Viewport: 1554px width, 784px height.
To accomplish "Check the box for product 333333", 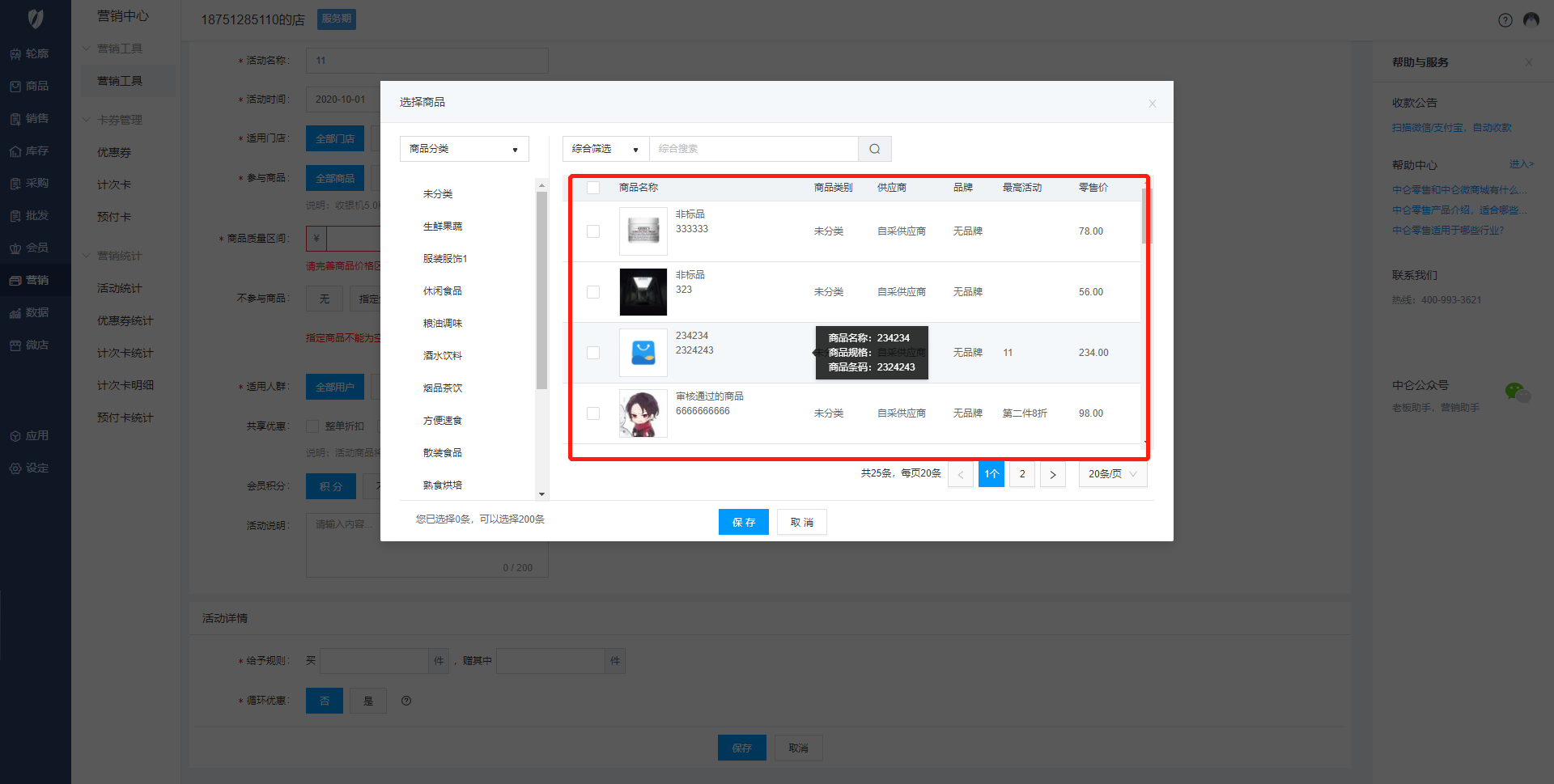I will 593,231.
